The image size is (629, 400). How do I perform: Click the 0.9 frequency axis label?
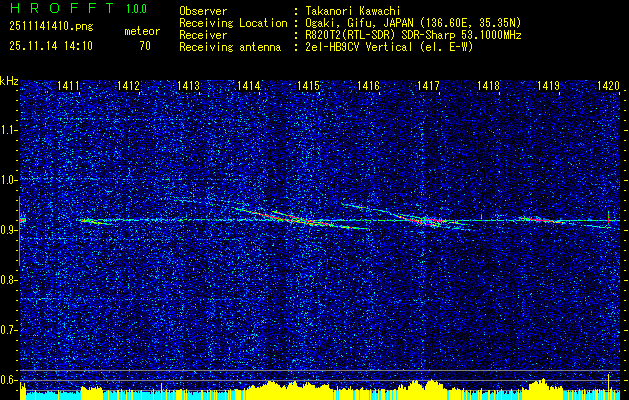coord(9,230)
